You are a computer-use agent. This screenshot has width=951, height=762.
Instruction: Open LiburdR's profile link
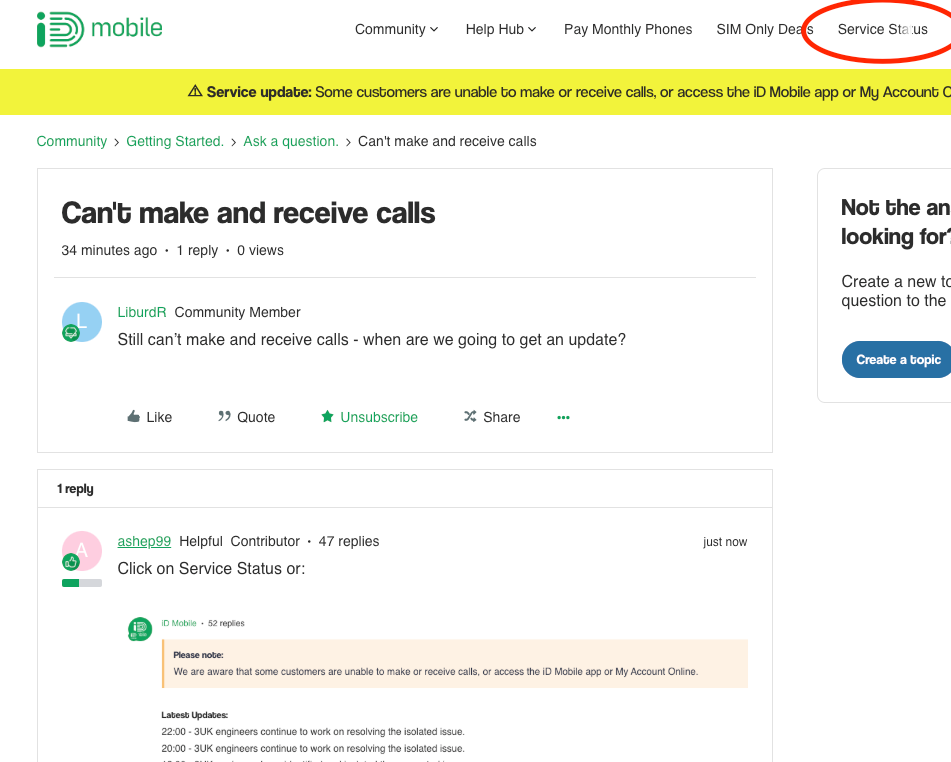[x=141, y=312]
